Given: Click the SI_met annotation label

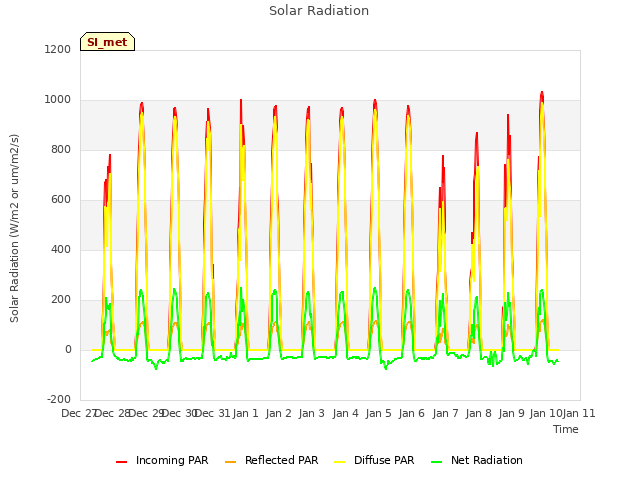Looking at the screenshot, I should point(107,42).
